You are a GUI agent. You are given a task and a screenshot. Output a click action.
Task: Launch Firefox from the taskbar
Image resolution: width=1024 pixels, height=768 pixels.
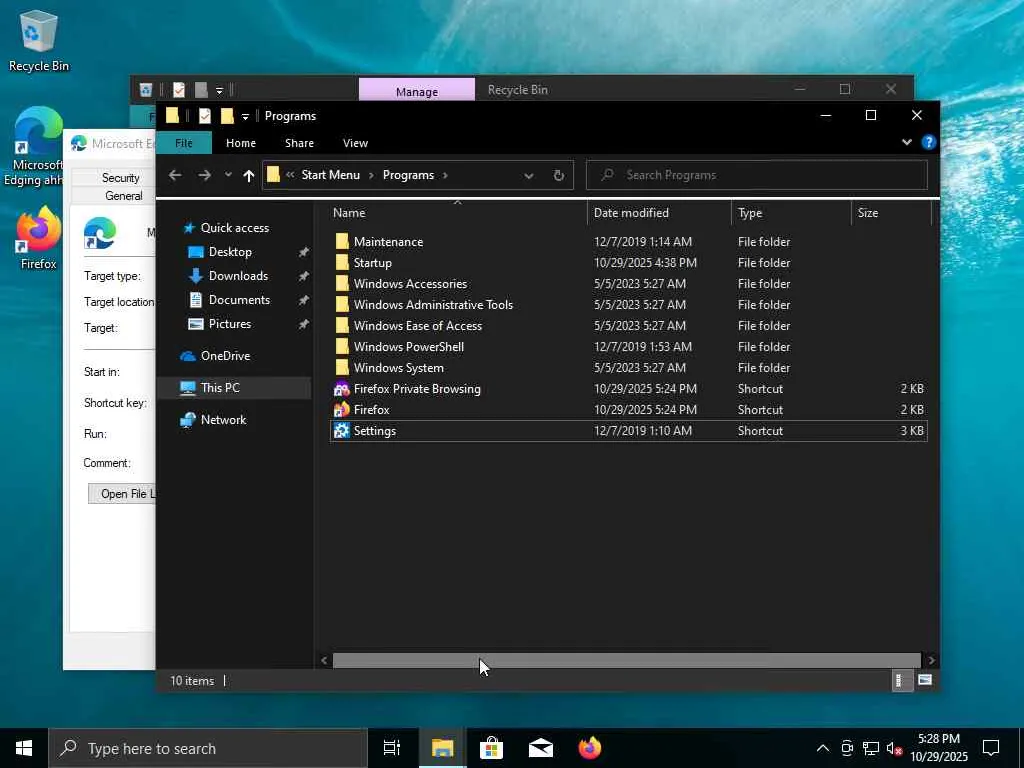click(x=590, y=748)
